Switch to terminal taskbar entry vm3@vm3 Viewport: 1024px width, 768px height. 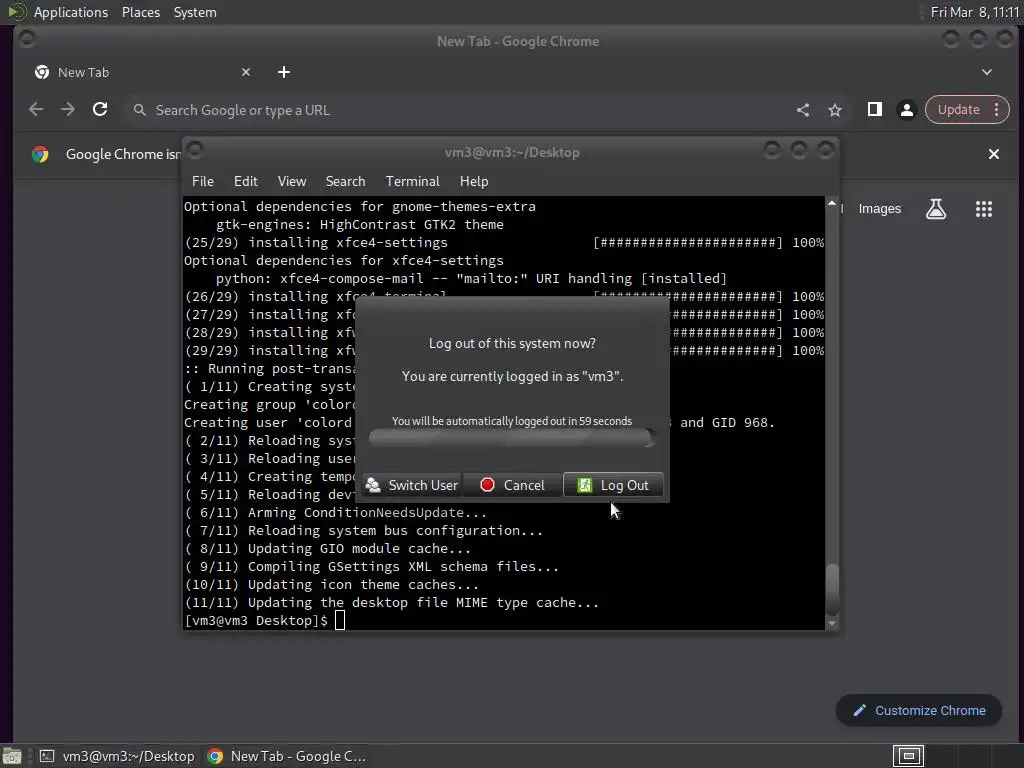pyautogui.click(x=118, y=756)
